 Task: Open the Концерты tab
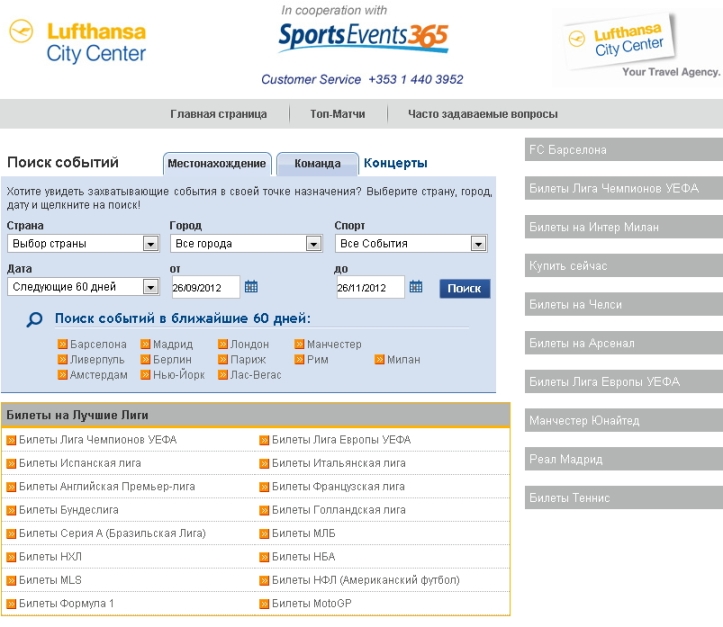pyautogui.click(x=396, y=163)
